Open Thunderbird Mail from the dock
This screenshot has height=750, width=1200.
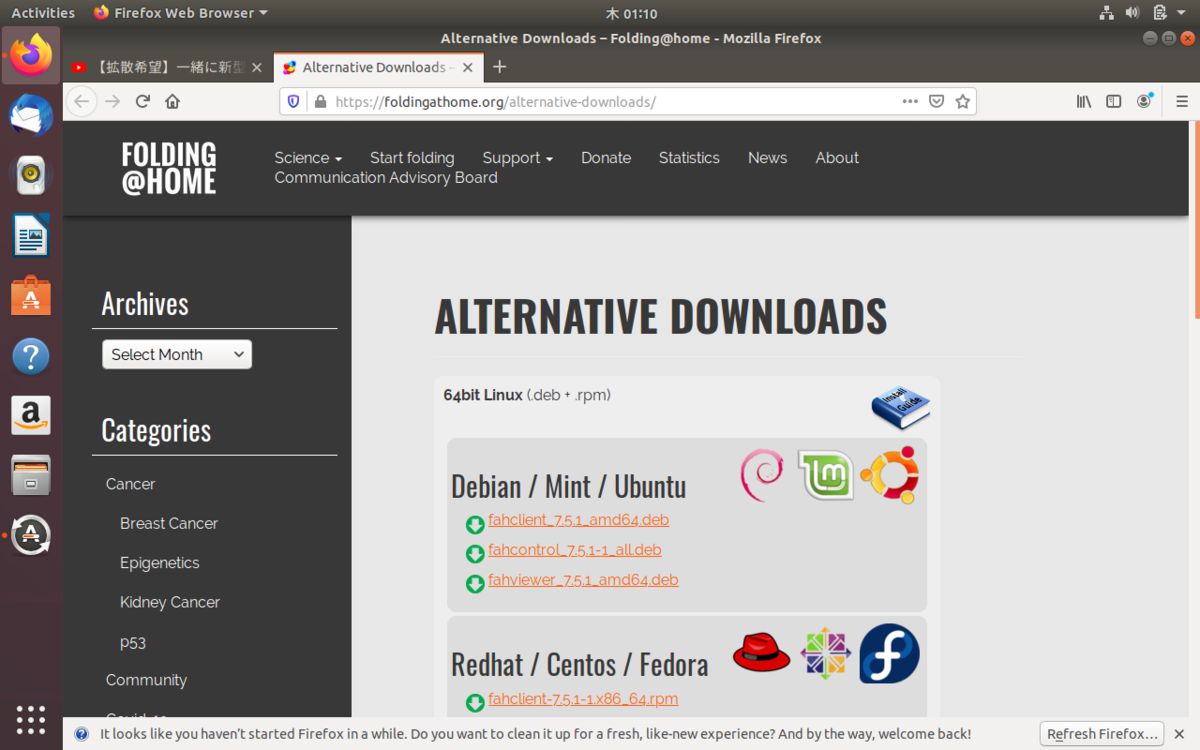click(x=31, y=115)
